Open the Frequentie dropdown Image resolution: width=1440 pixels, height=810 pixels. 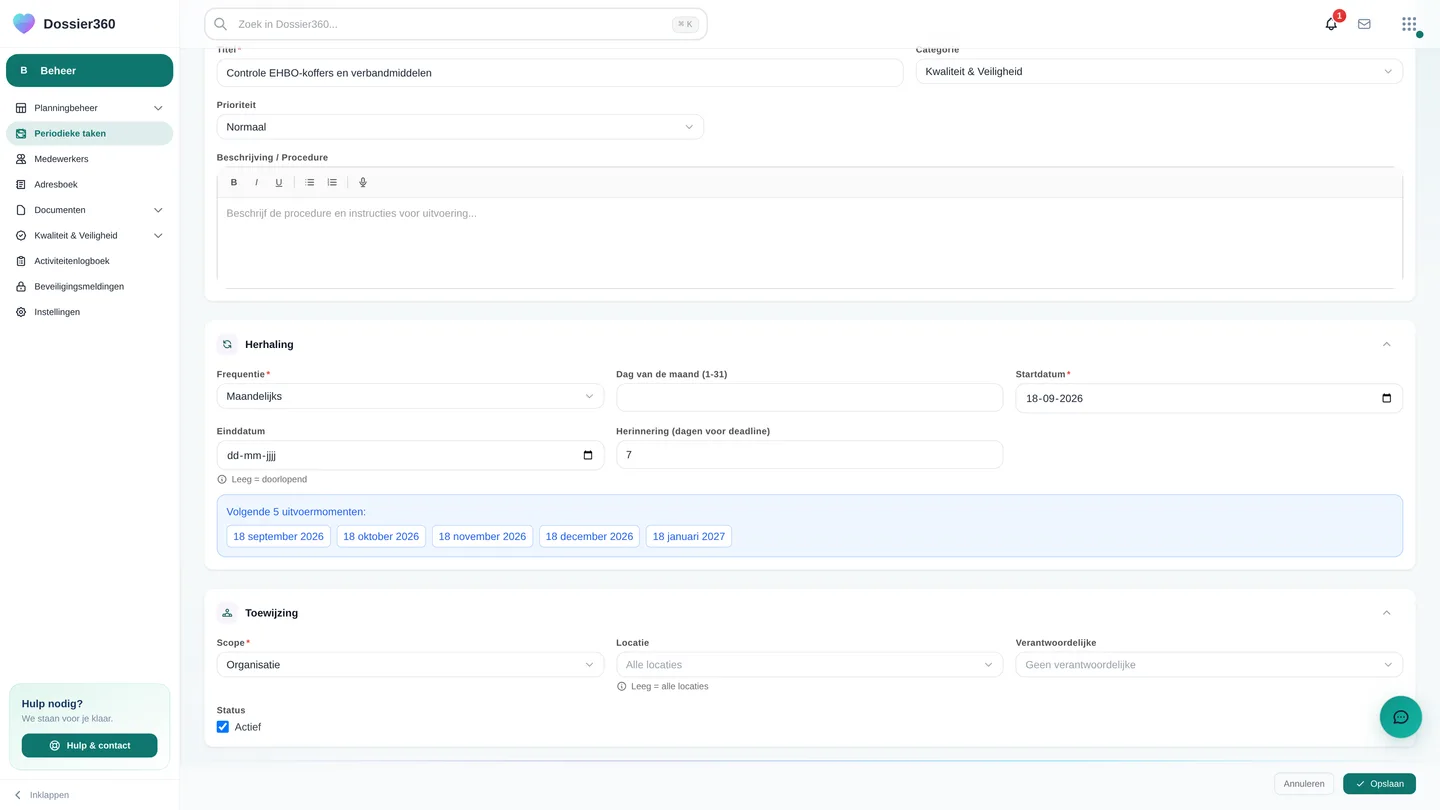(x=410, y=396)
